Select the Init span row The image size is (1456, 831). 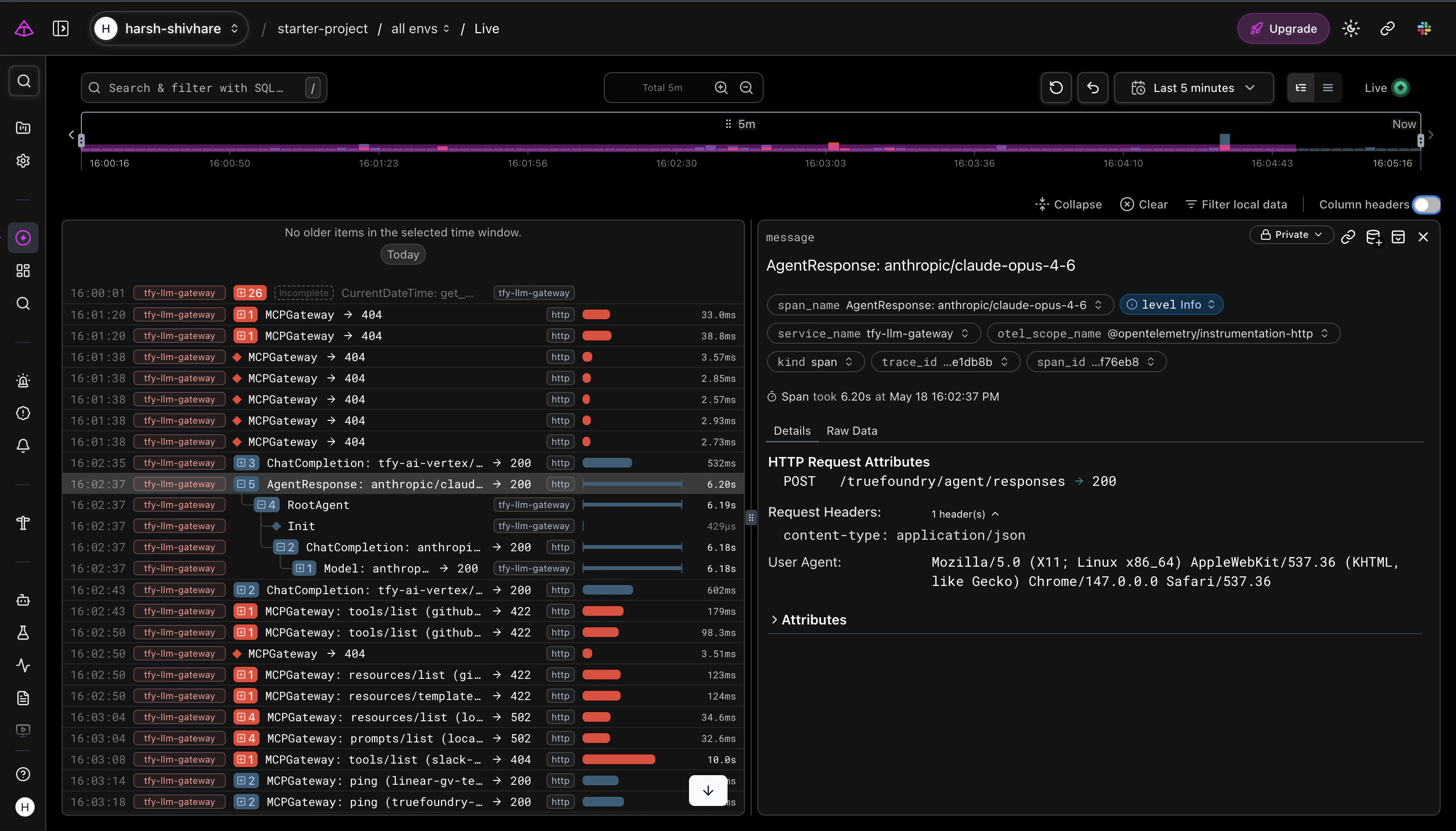coord(403,526)
